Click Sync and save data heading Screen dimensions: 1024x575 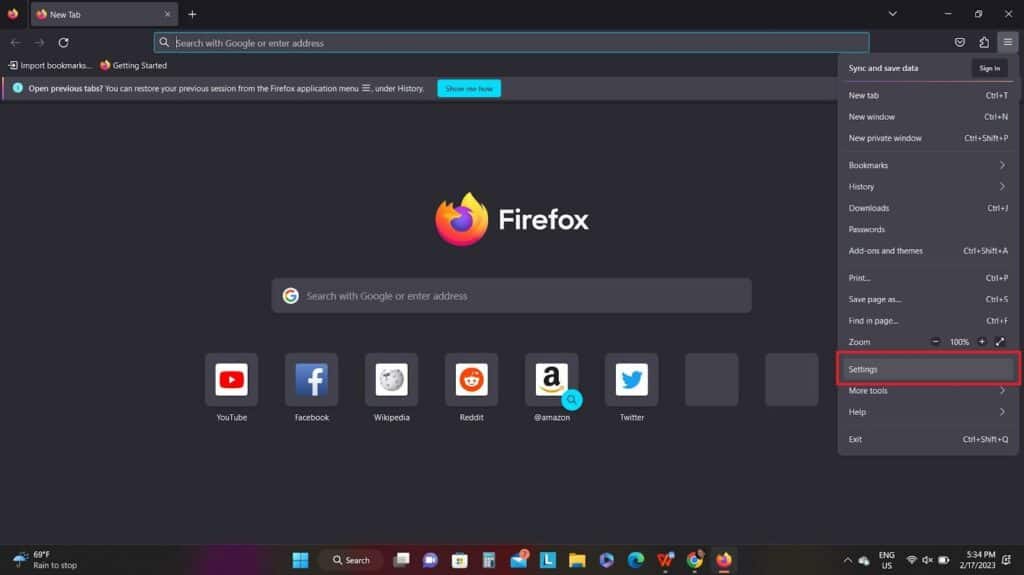883,68
